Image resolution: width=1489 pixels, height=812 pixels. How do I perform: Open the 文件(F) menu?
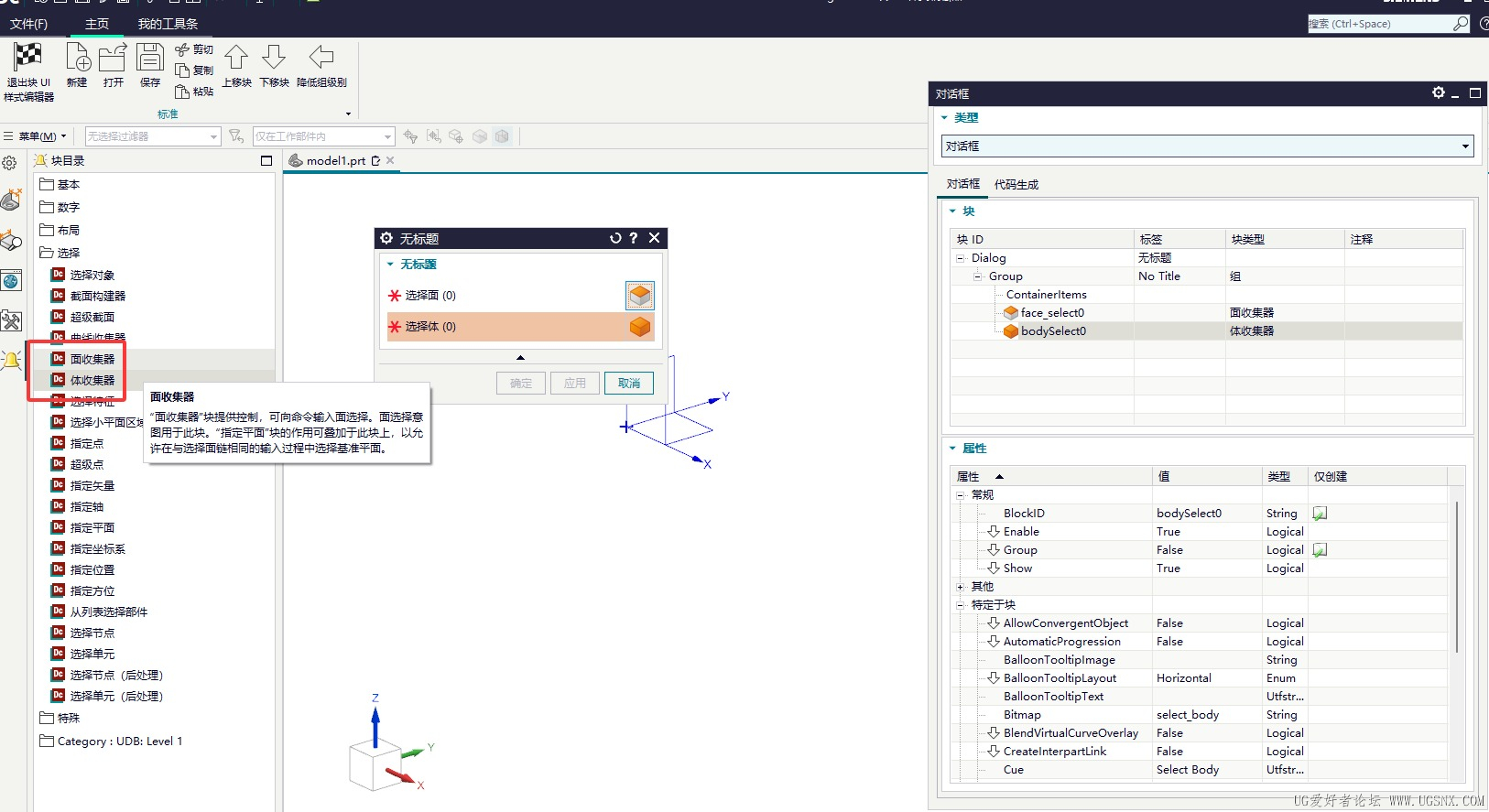pyautogui.click(x=28, y=24)
